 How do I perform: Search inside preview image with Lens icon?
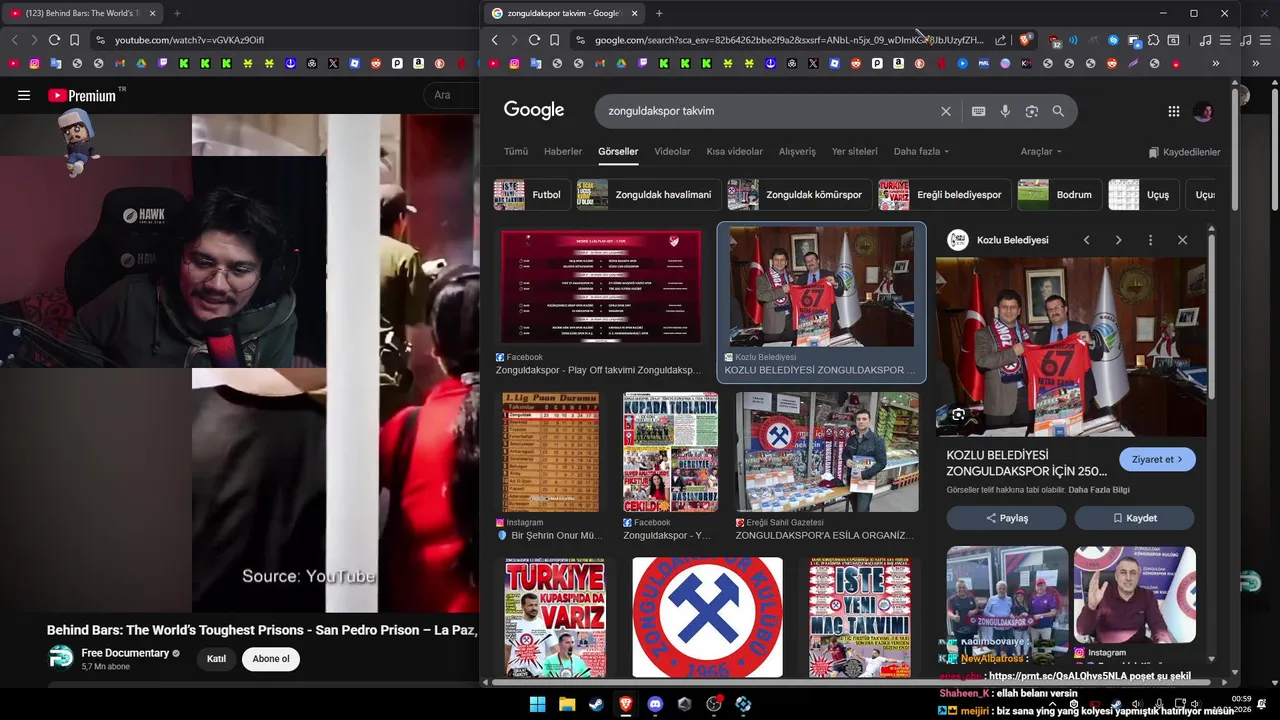(958, 414)
